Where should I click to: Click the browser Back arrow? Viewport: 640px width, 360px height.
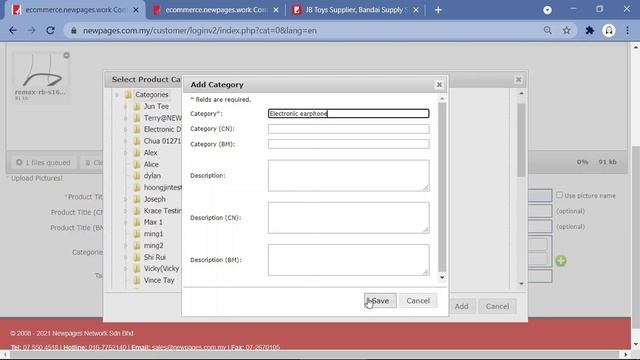click(13, 30)
